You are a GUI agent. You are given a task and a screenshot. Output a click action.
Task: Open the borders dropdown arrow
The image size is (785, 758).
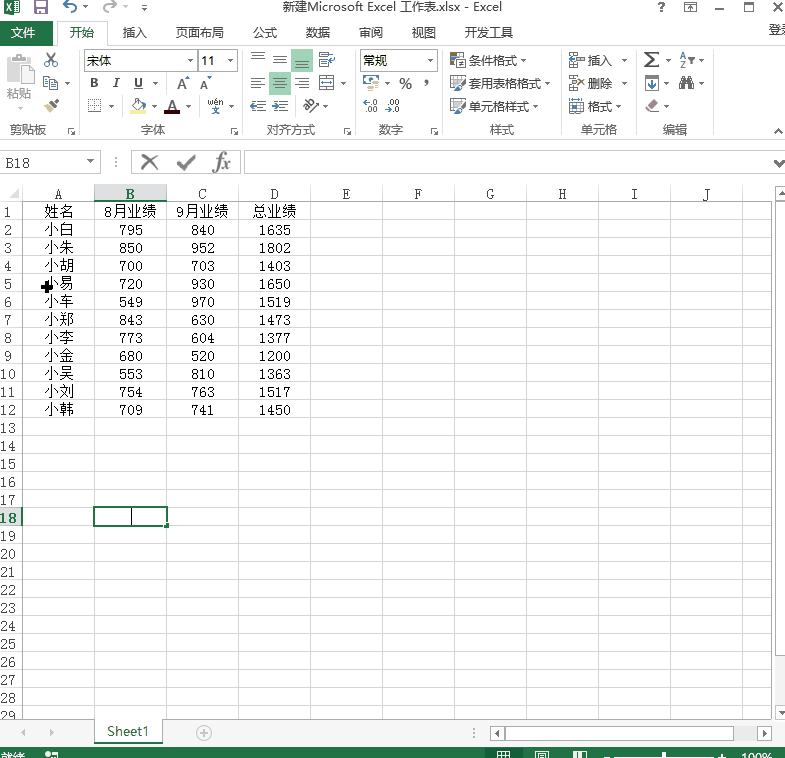point(111,106)
